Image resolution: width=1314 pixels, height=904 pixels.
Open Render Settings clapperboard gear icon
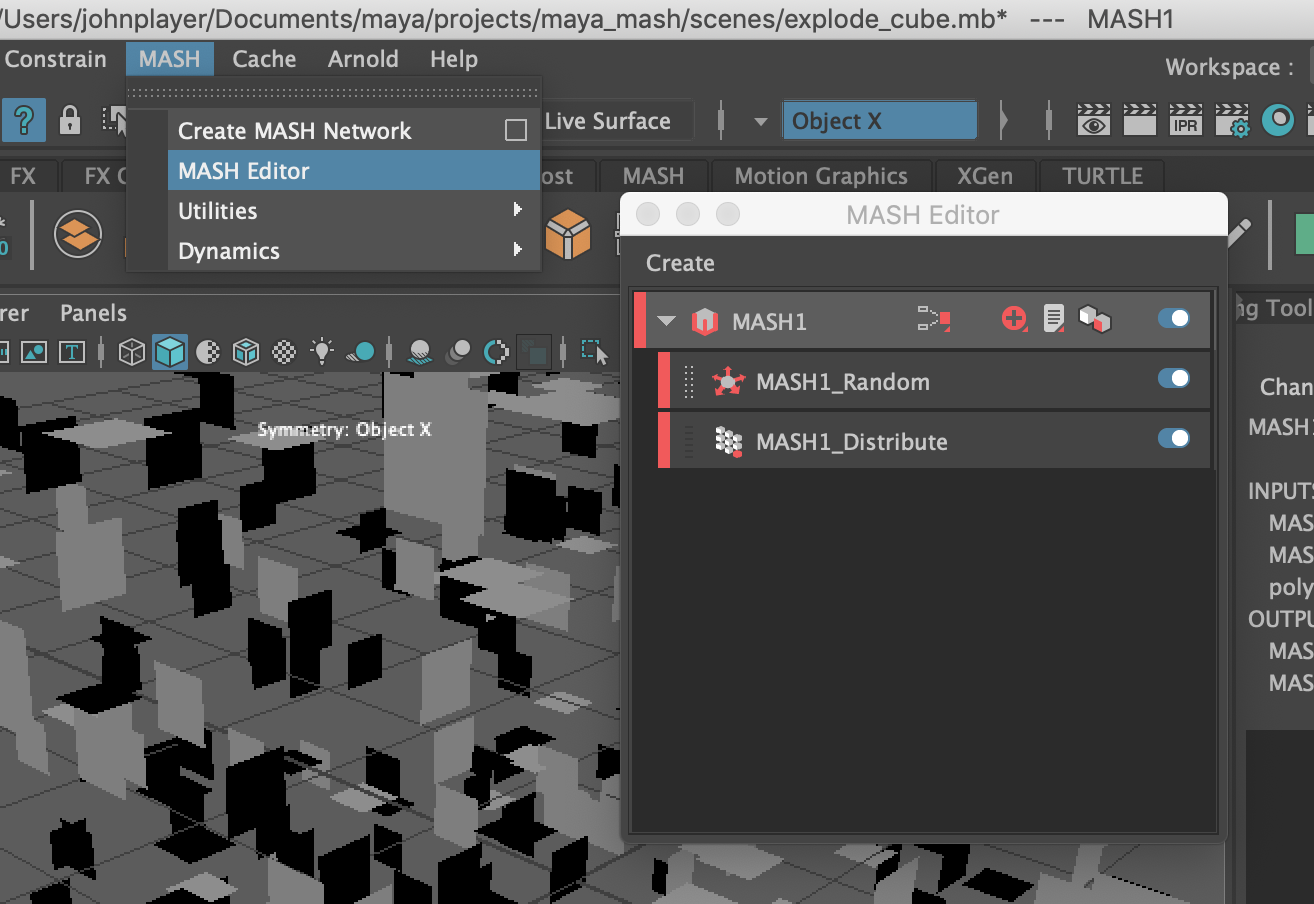(x=1231, y=120)
